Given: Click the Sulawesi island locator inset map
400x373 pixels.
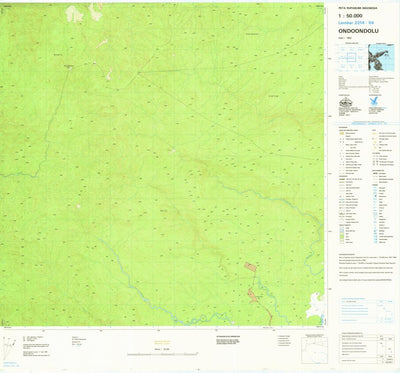Looking at the screenshot, I should click(x=381, y=57).
